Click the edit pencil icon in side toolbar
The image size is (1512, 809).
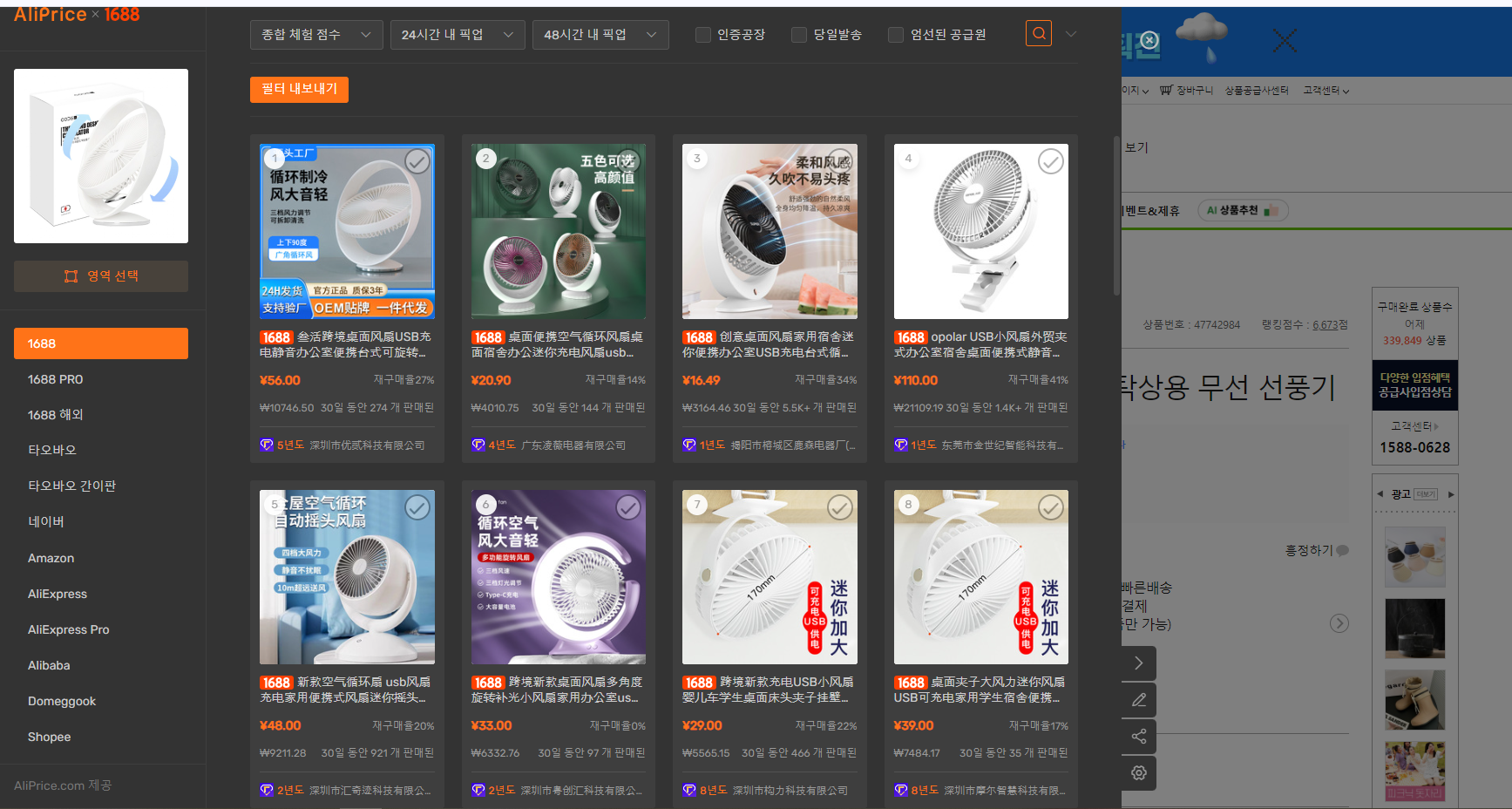(1138, 700)
